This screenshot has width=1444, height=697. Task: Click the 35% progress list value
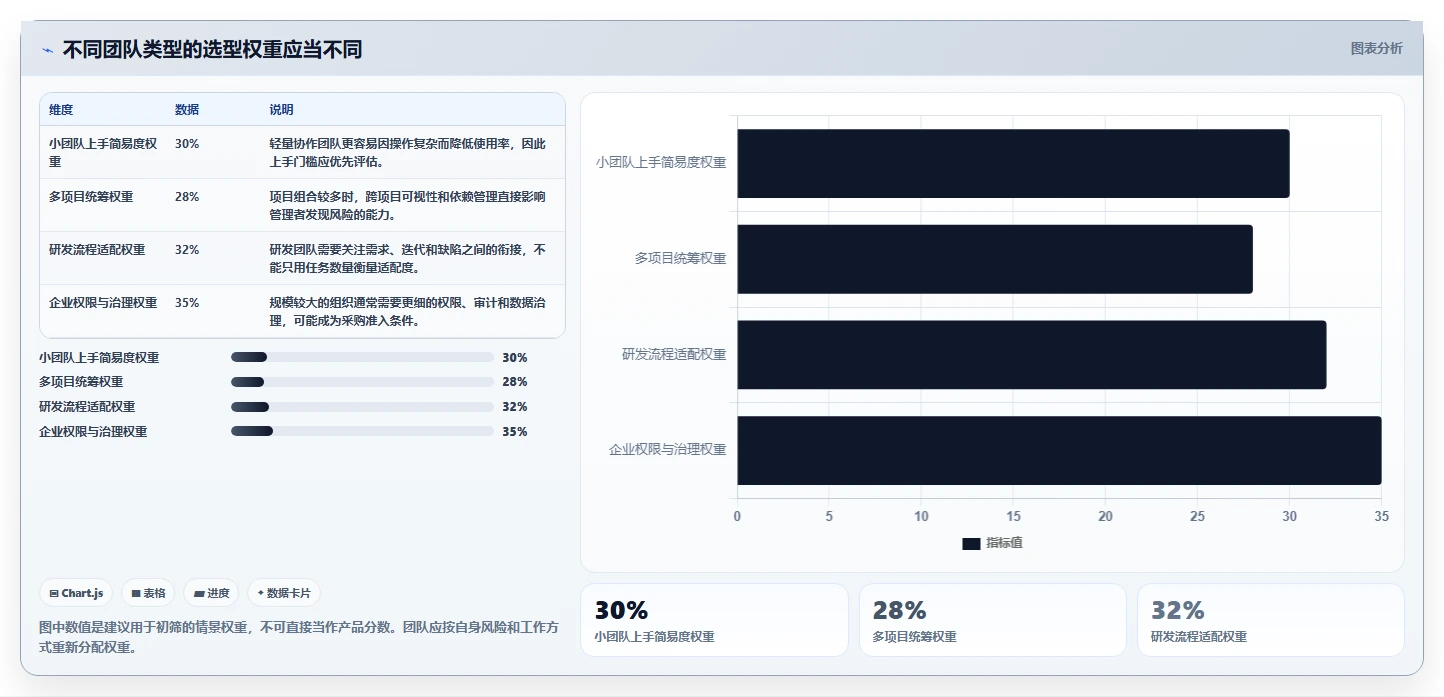click(515, 432)
